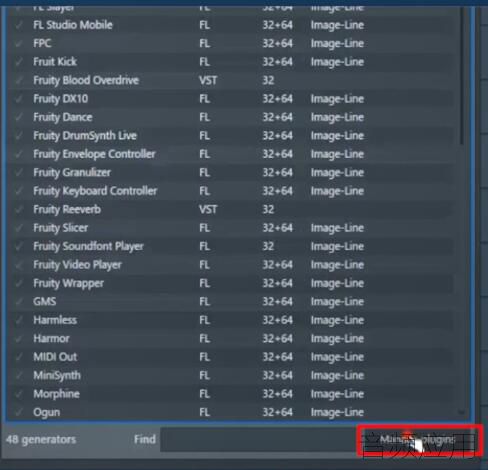The width and height of the screenshot is (488, 470).
Task: Toggle the Morphine plugin checkmark
Action: coord(19,394)
